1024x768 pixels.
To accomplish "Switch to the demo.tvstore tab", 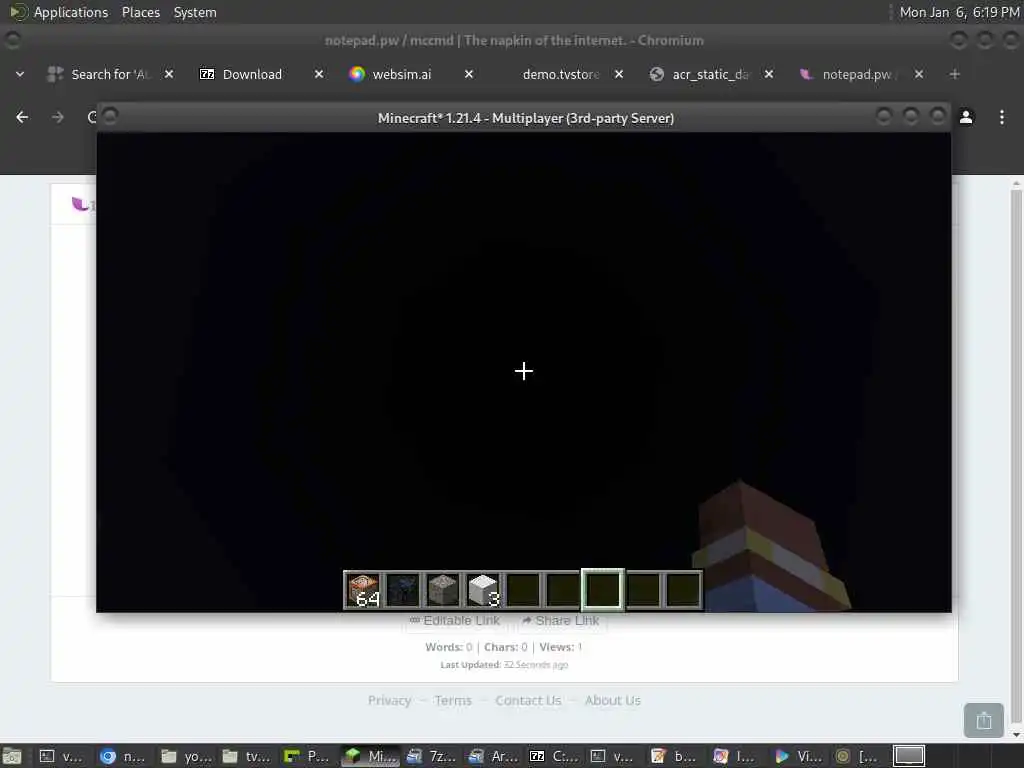I will pyautogui.click(x=560, y=74).
